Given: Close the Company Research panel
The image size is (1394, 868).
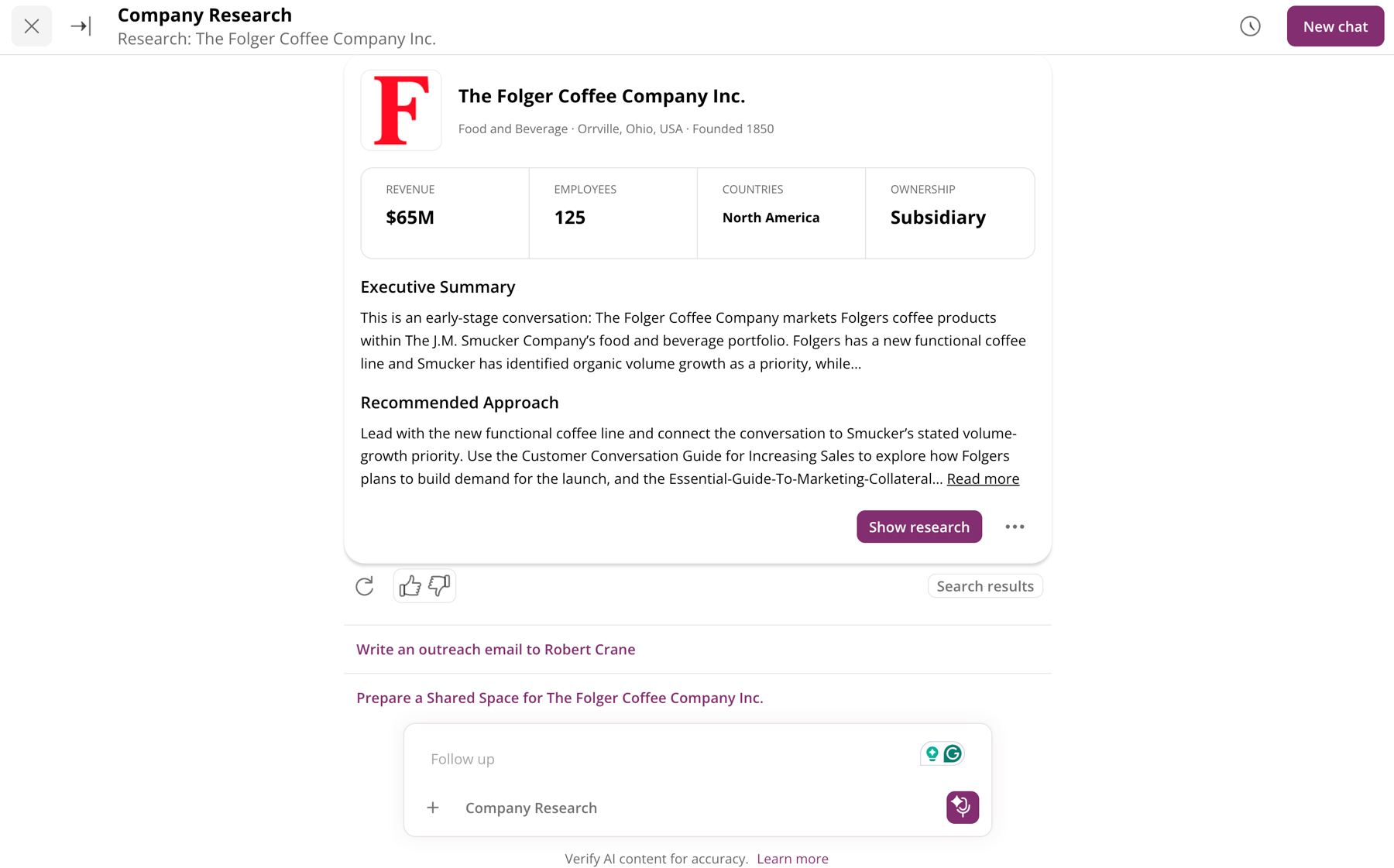Looking at the screenshot, I should click(32, 26).
